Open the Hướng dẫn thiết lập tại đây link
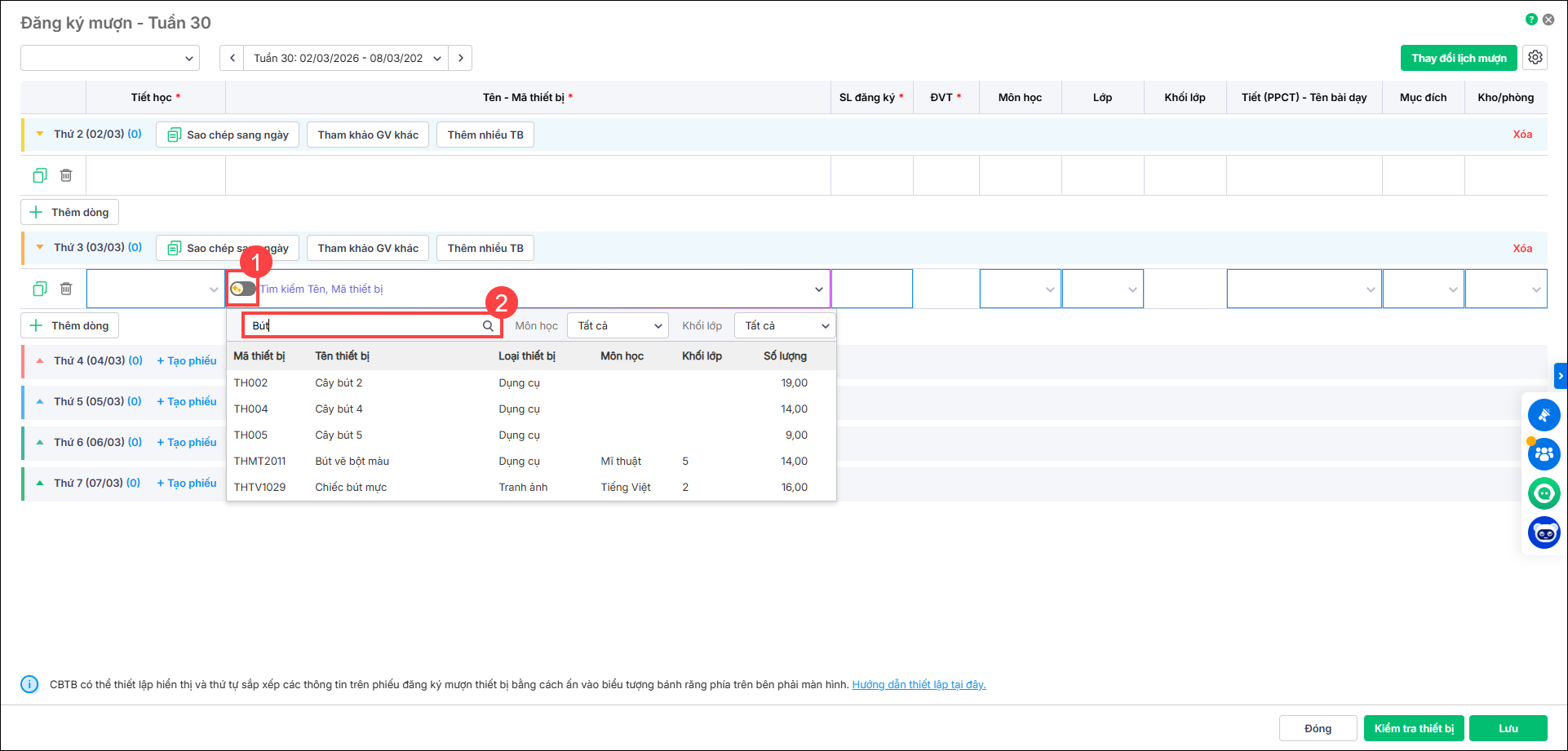 (919, 684)
